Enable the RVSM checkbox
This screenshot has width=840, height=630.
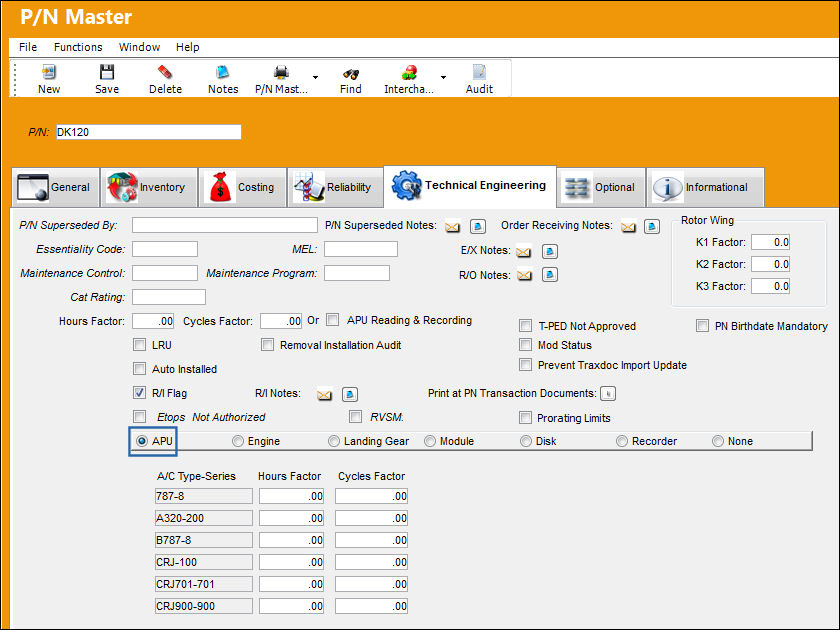point(355,416)
